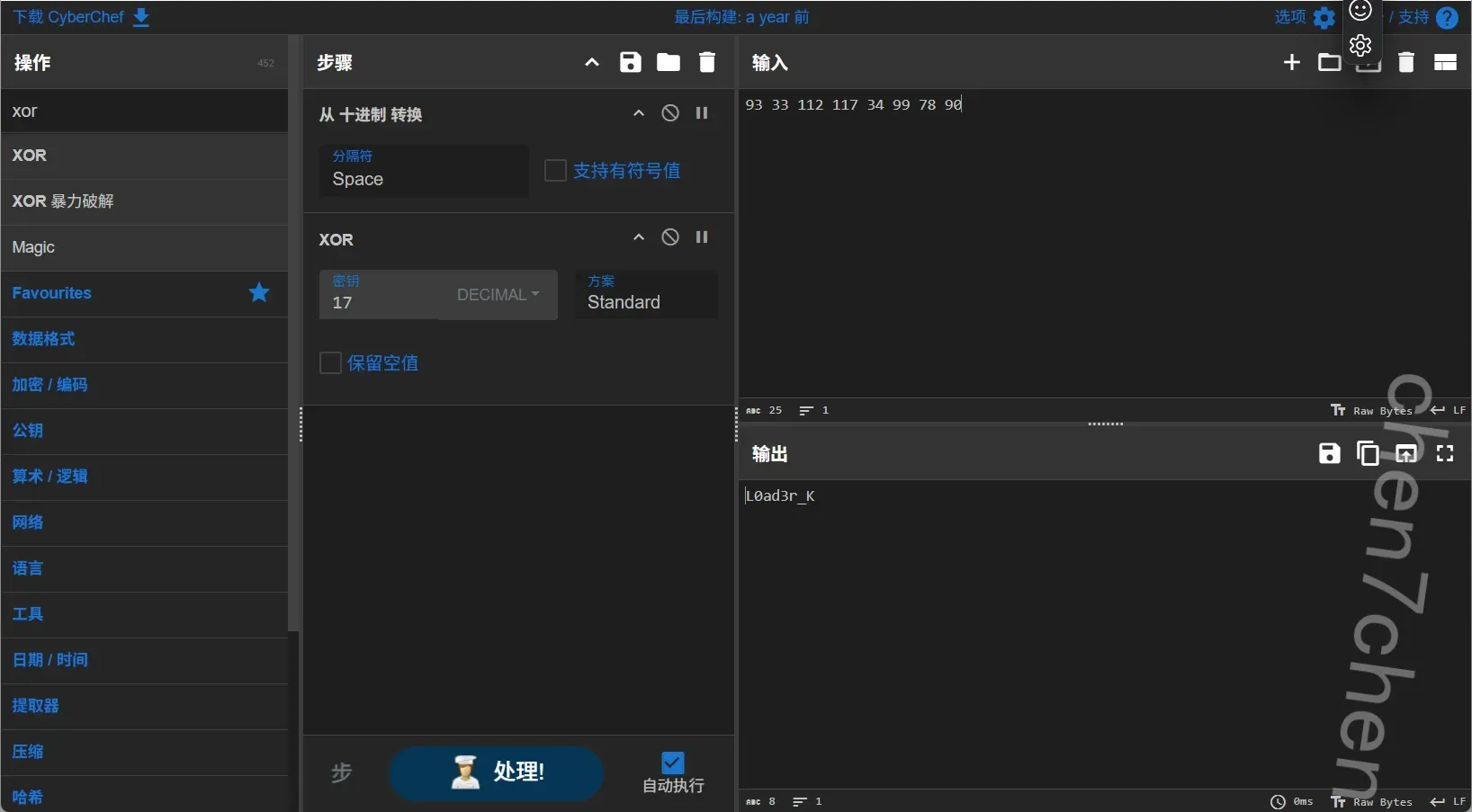The image size is (1472, 812).
Task: Load a recipe with the folder icon
Action: pyautogui.click(x=669, y=62)
